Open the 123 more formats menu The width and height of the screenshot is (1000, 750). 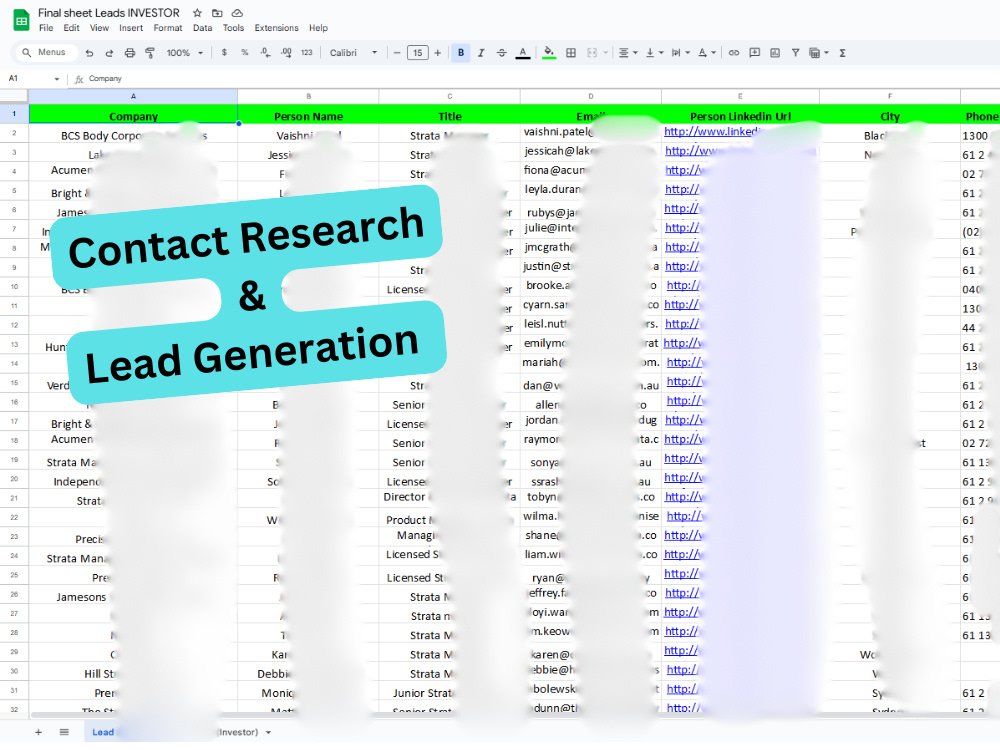coord(307,53)
